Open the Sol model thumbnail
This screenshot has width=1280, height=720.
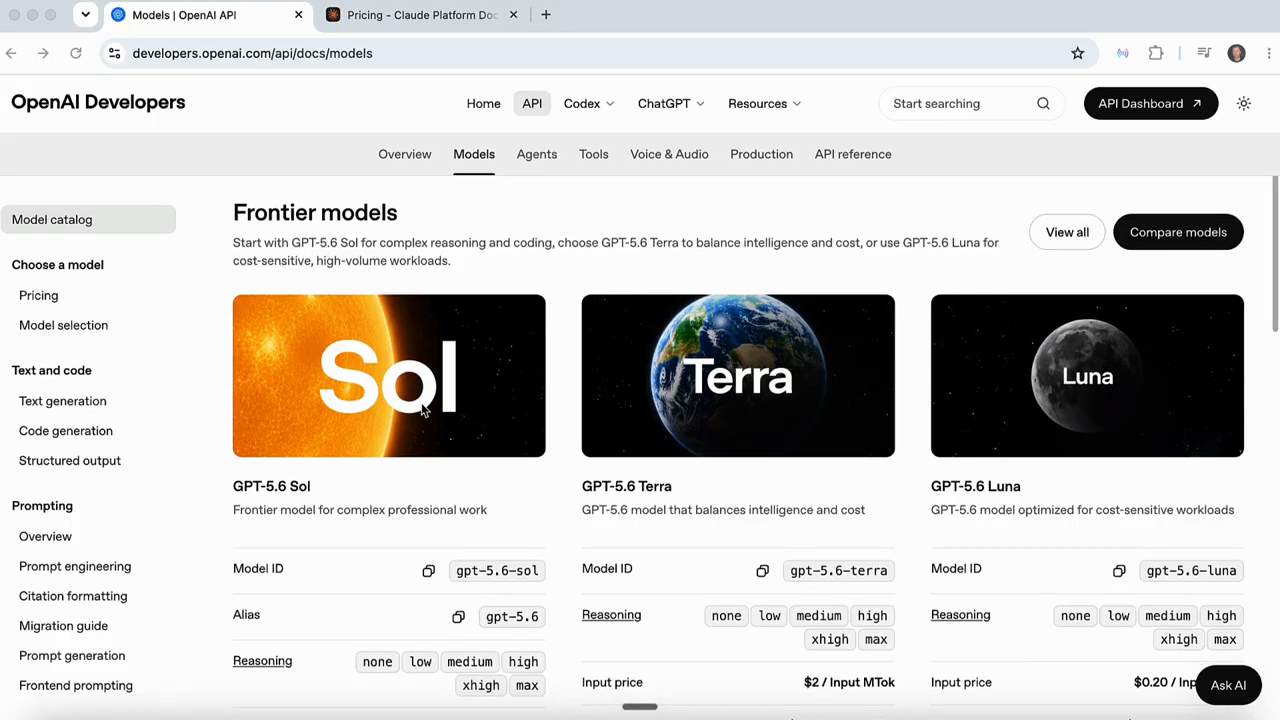pyautogui.click(x=389, y=376)
